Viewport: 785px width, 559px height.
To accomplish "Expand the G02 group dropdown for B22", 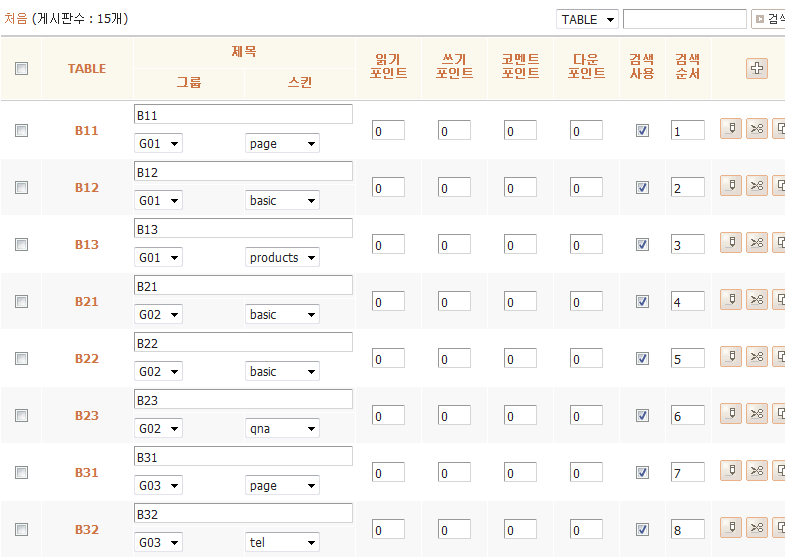I will coord(159,372).
